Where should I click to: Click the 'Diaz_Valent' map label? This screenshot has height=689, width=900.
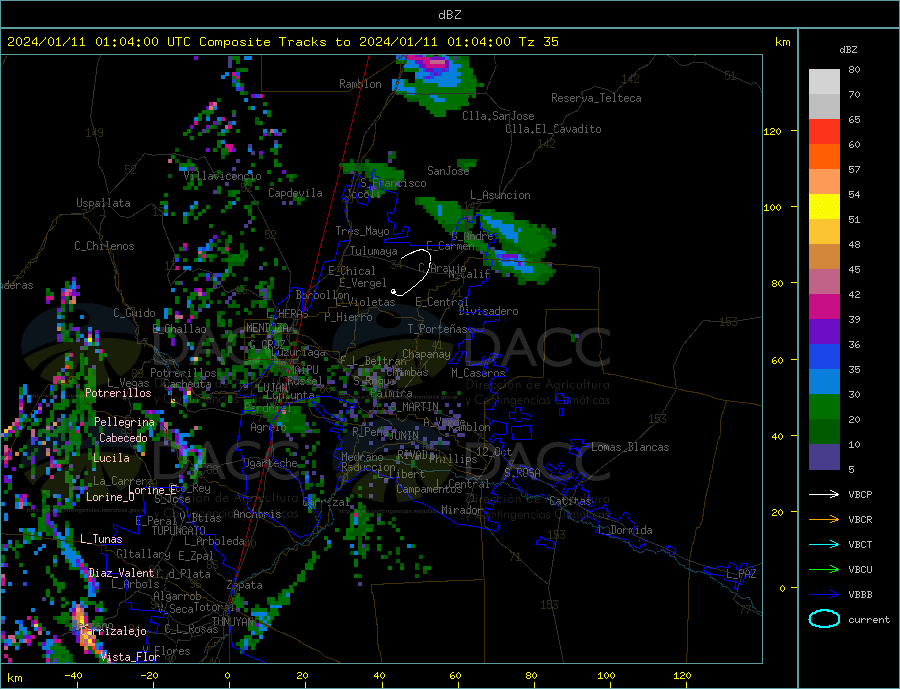point(121,573)
